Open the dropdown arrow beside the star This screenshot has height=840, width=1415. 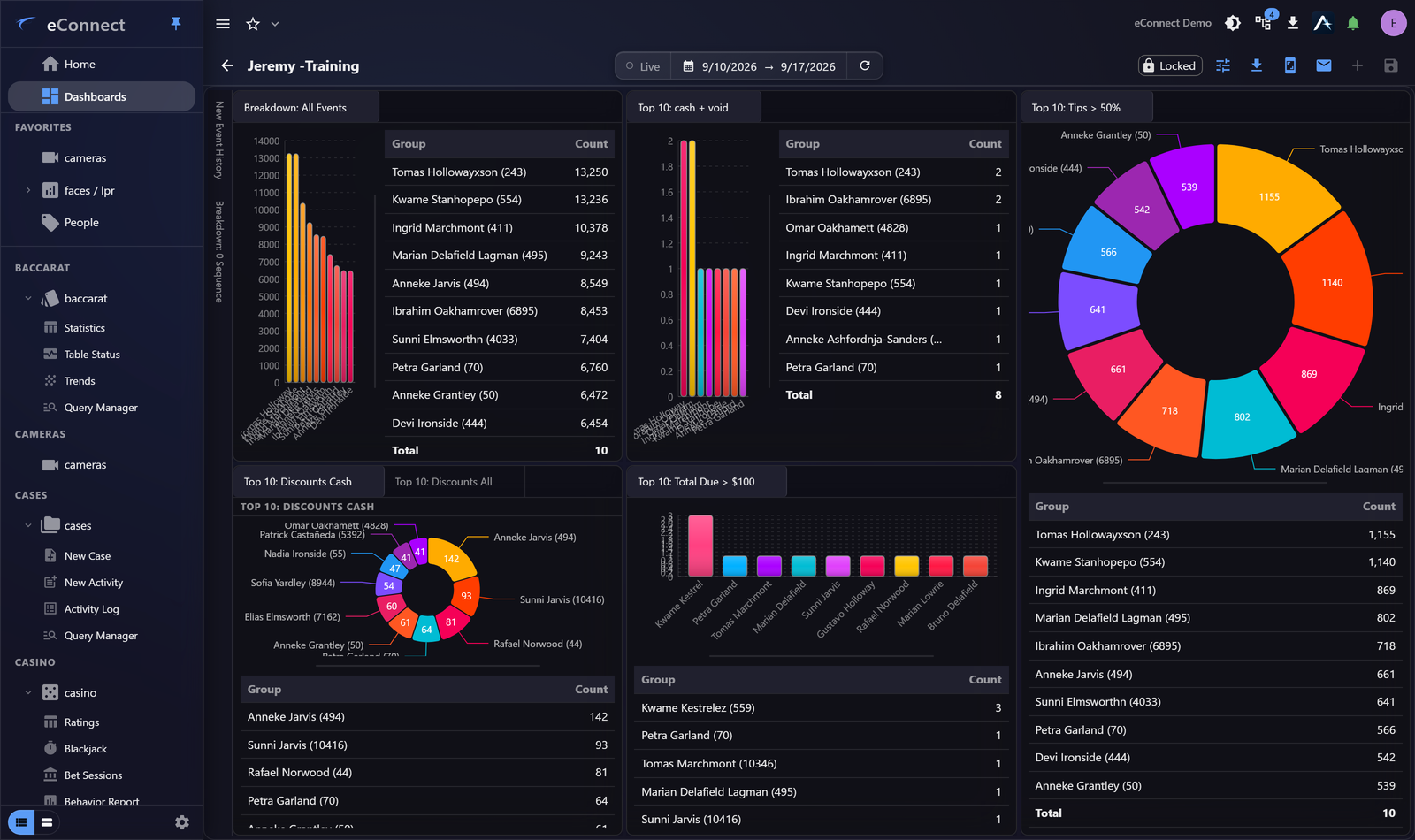[x=275, y=24]
